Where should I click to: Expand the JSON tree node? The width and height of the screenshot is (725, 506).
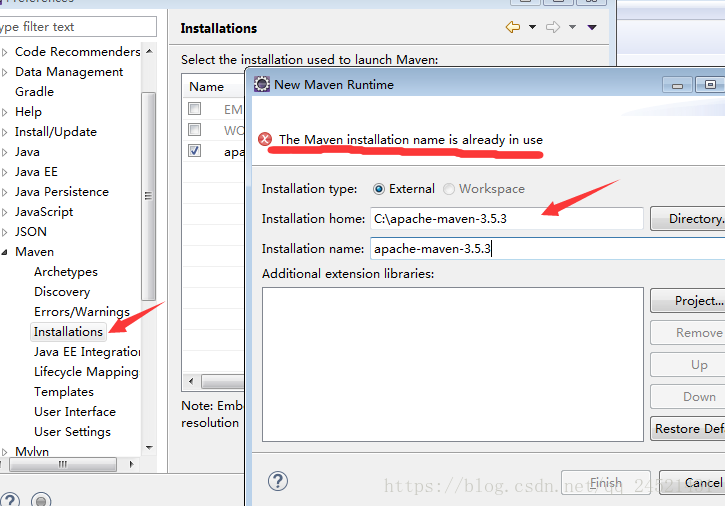[x=5, y=232]
